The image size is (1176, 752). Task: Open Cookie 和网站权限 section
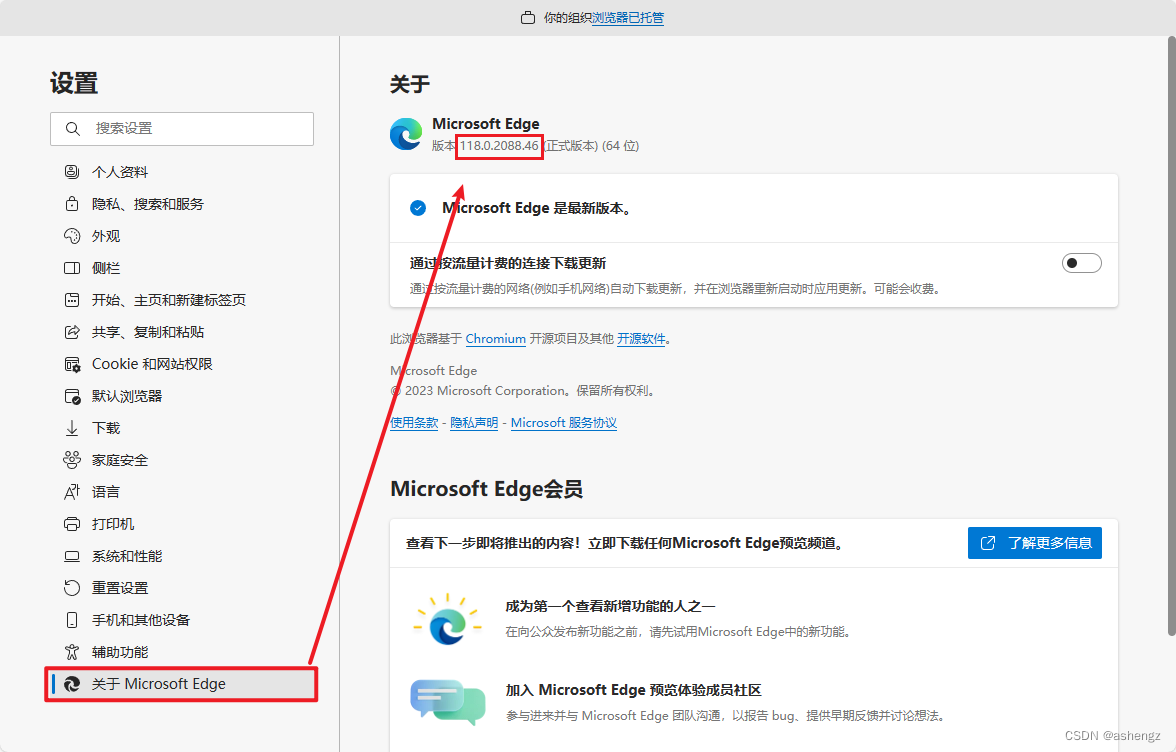[152, 364]
